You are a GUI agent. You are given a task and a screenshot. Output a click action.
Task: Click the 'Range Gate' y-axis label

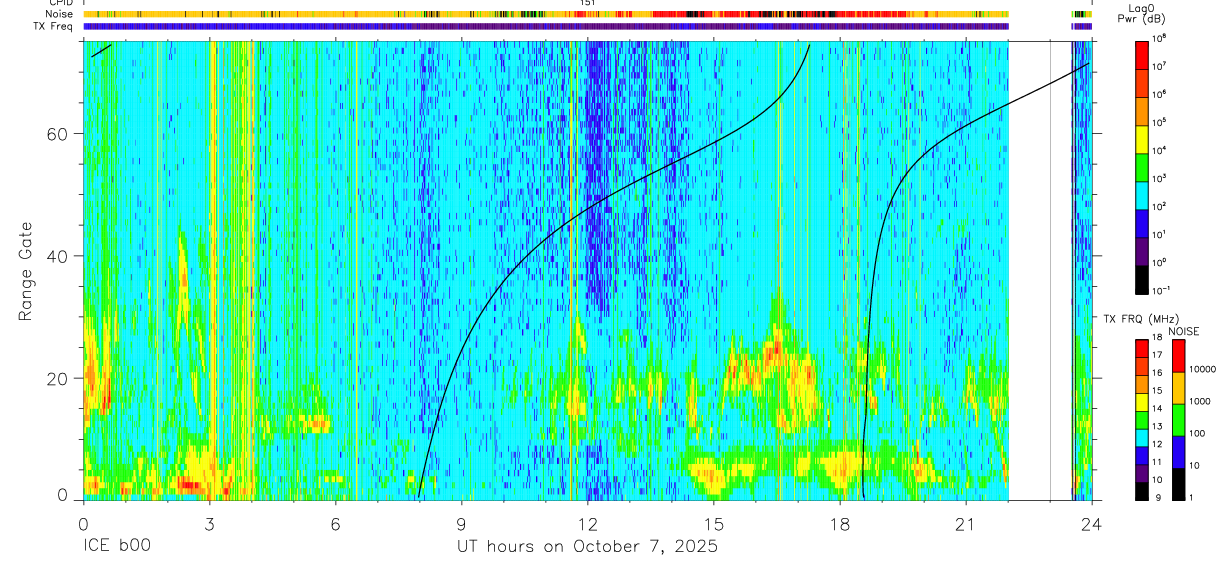(x=24, y=270)
